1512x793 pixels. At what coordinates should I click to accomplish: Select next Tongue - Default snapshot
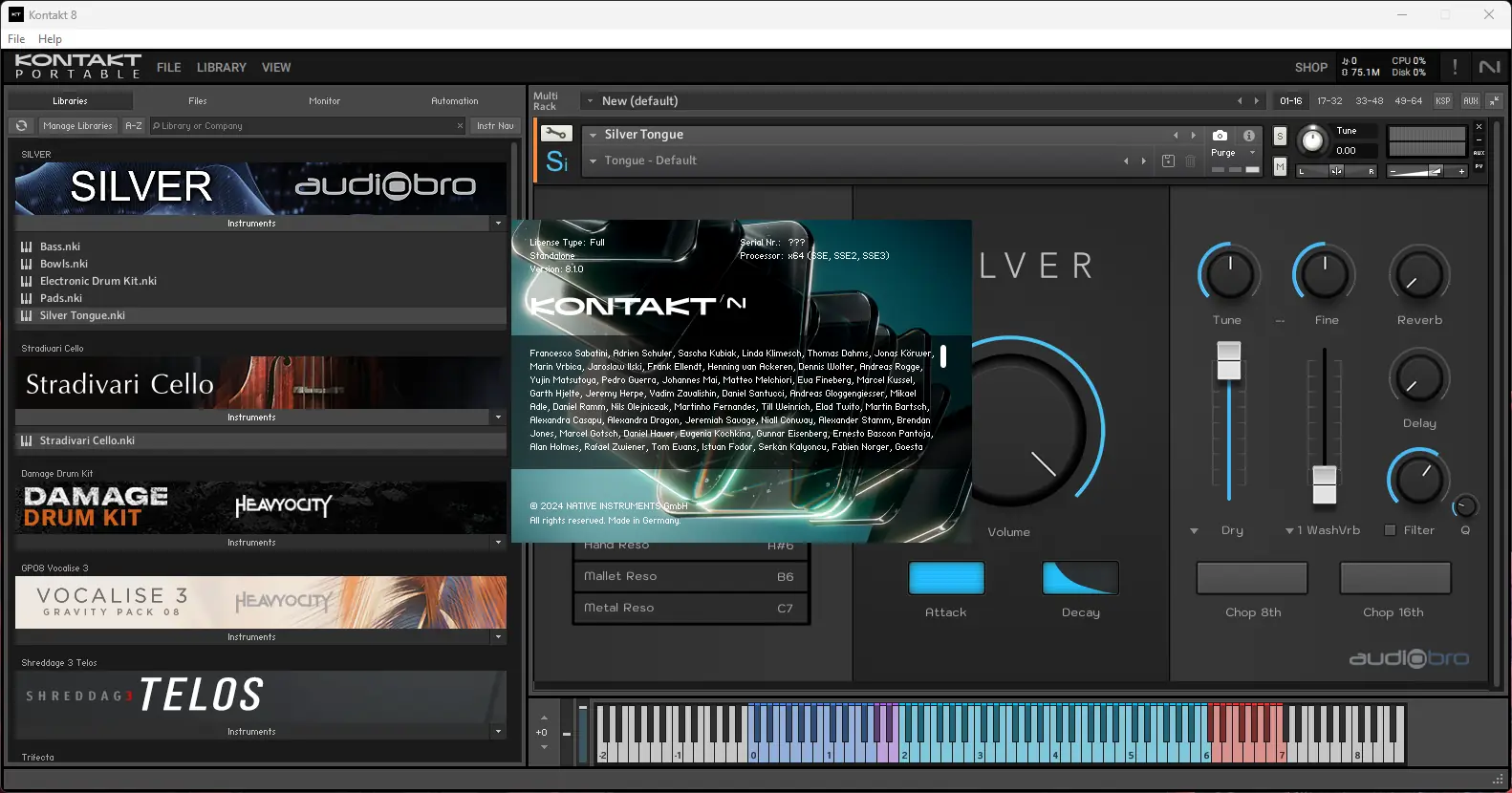1143,161
